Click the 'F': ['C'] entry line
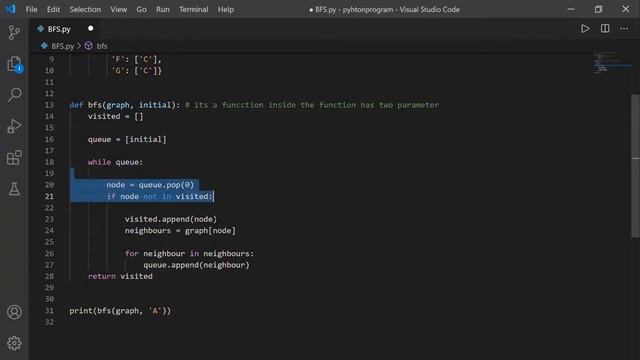 coord(137,59)
